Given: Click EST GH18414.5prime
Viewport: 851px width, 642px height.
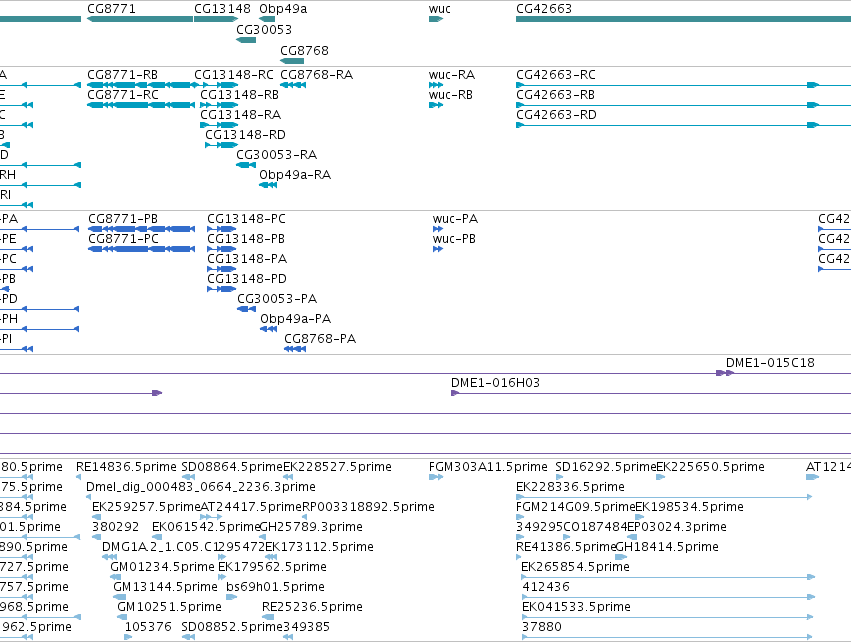Looking at the screenshot, I should click(668, 548).
